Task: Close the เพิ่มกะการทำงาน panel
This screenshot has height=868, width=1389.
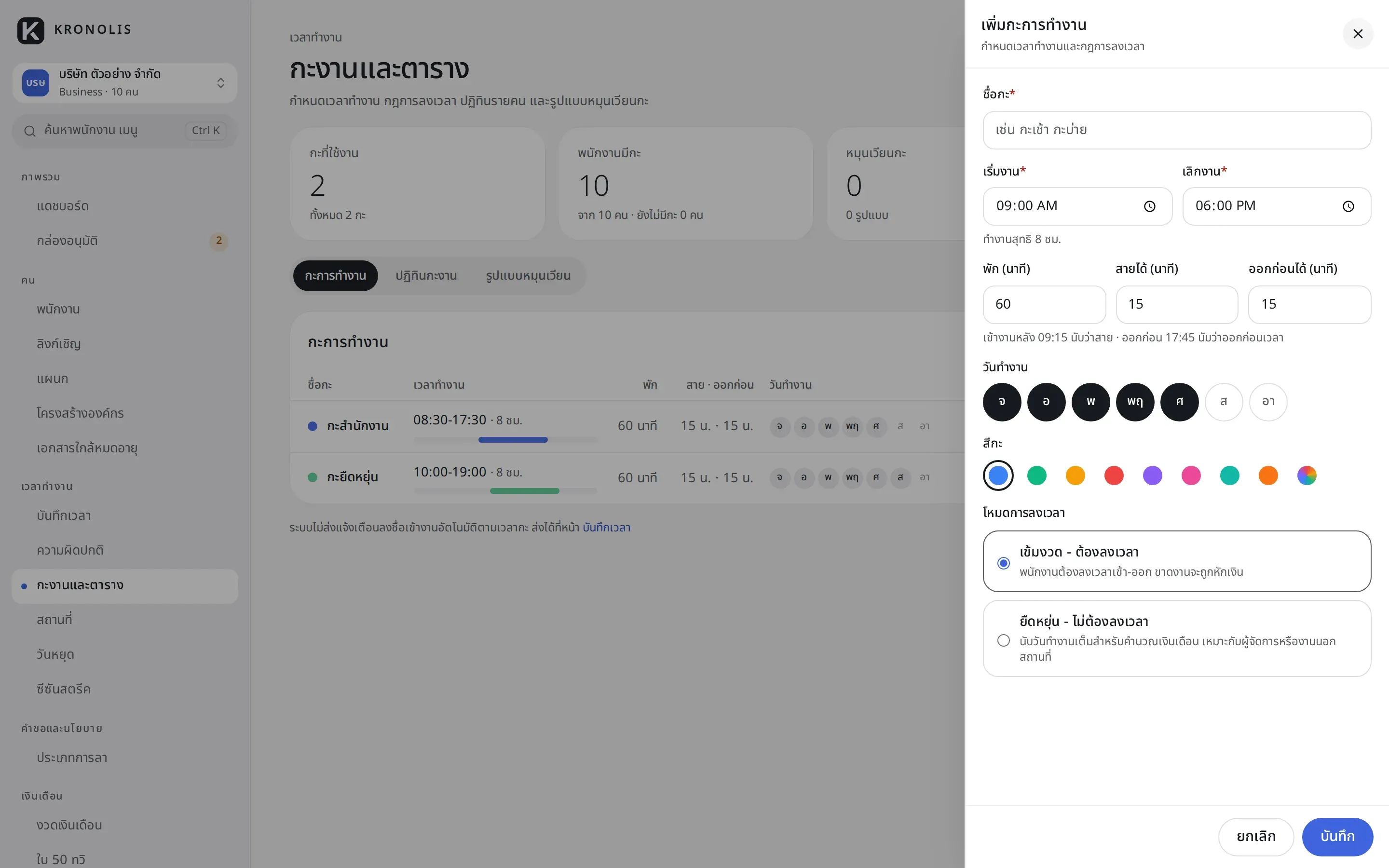Action: pos(1358,34)
